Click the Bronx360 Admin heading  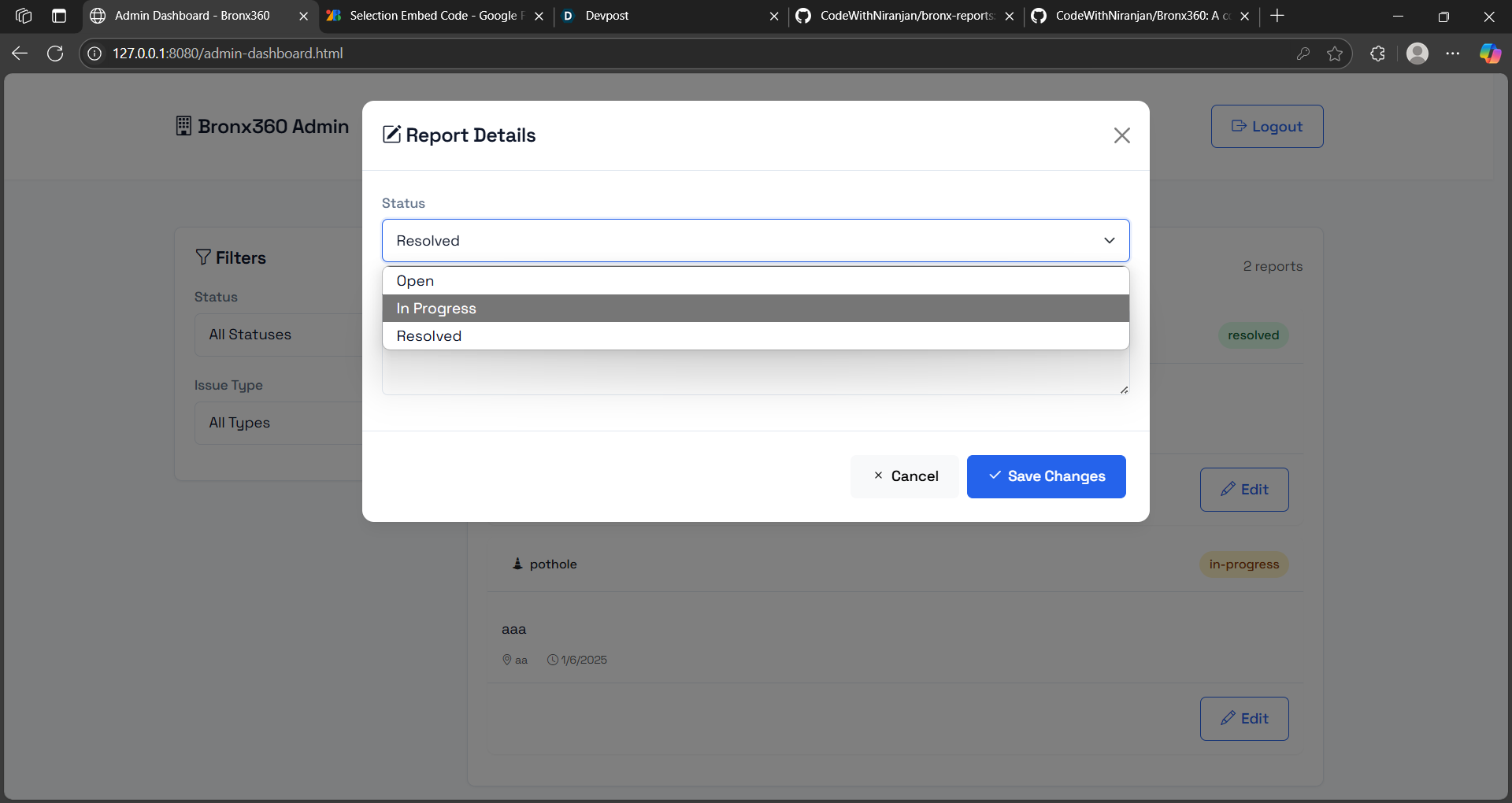pyautogui.click(x=273, y=127)
